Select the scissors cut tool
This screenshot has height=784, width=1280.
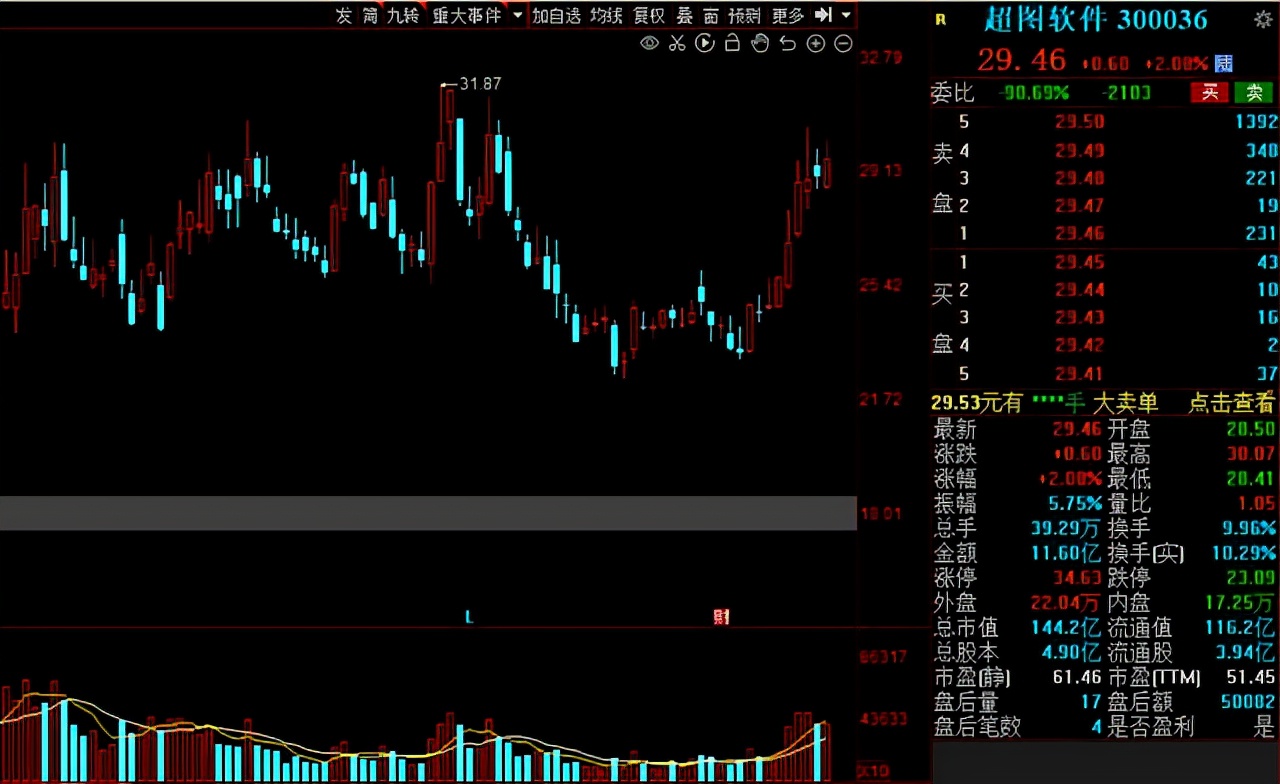point(677,43)
